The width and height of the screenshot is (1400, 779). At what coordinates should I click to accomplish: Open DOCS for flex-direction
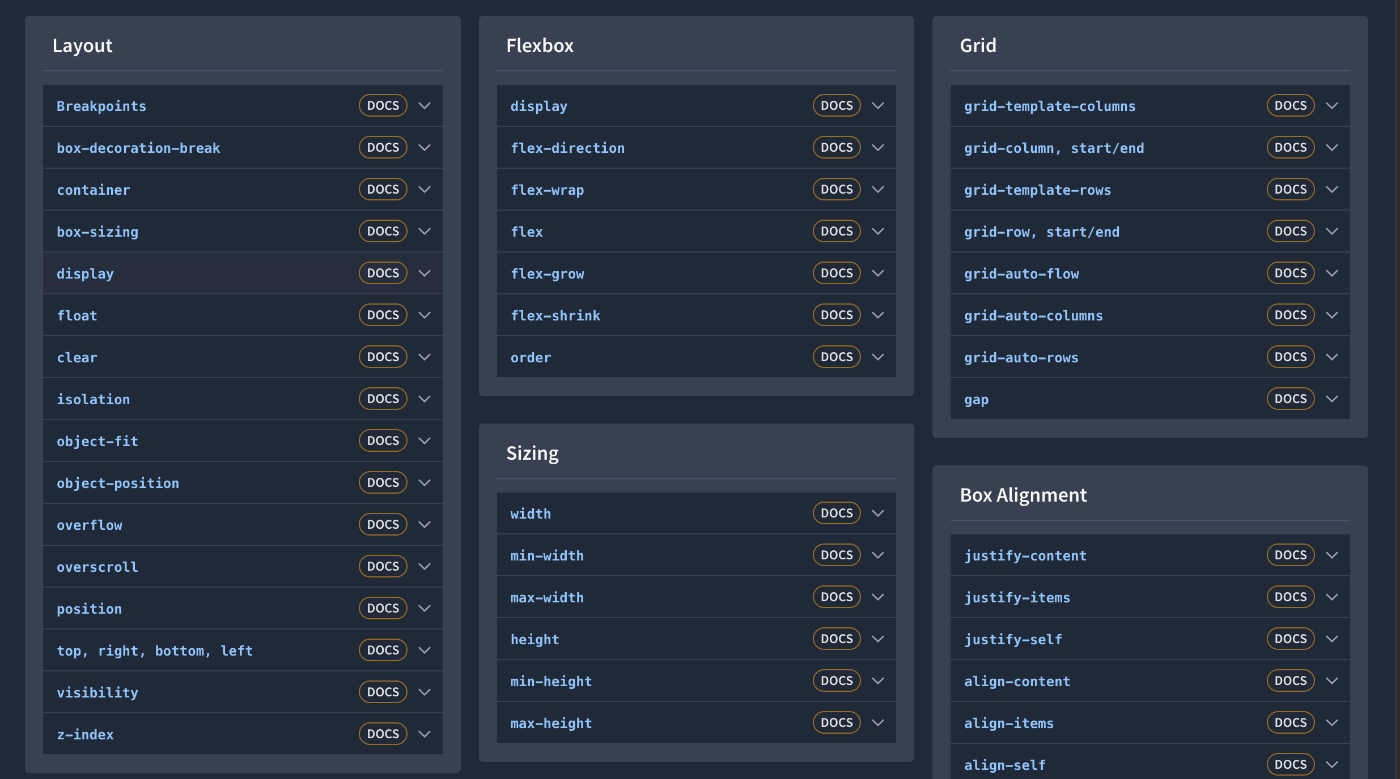836,147
